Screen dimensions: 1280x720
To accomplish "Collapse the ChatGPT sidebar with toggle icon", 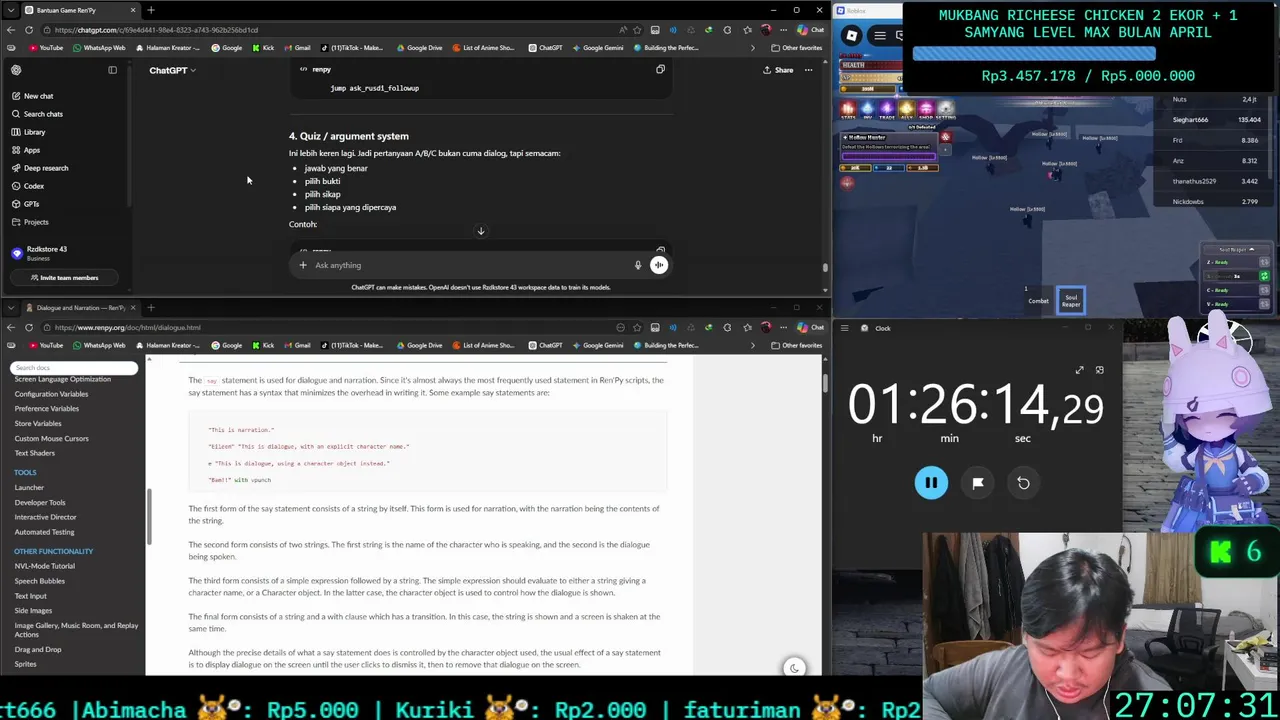I will (x=112, y=70).
